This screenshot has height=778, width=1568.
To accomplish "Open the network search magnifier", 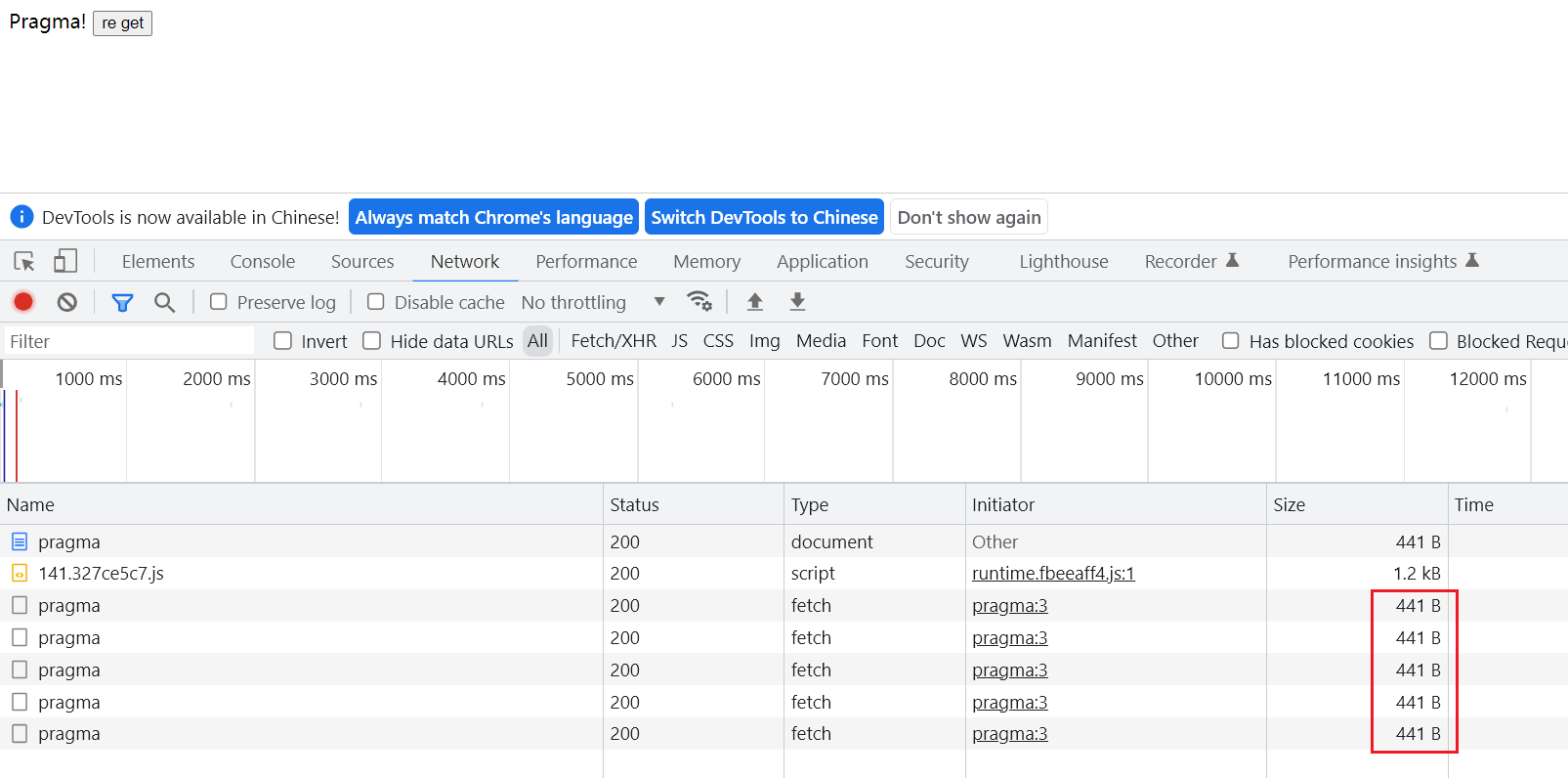I will (164, 302).
